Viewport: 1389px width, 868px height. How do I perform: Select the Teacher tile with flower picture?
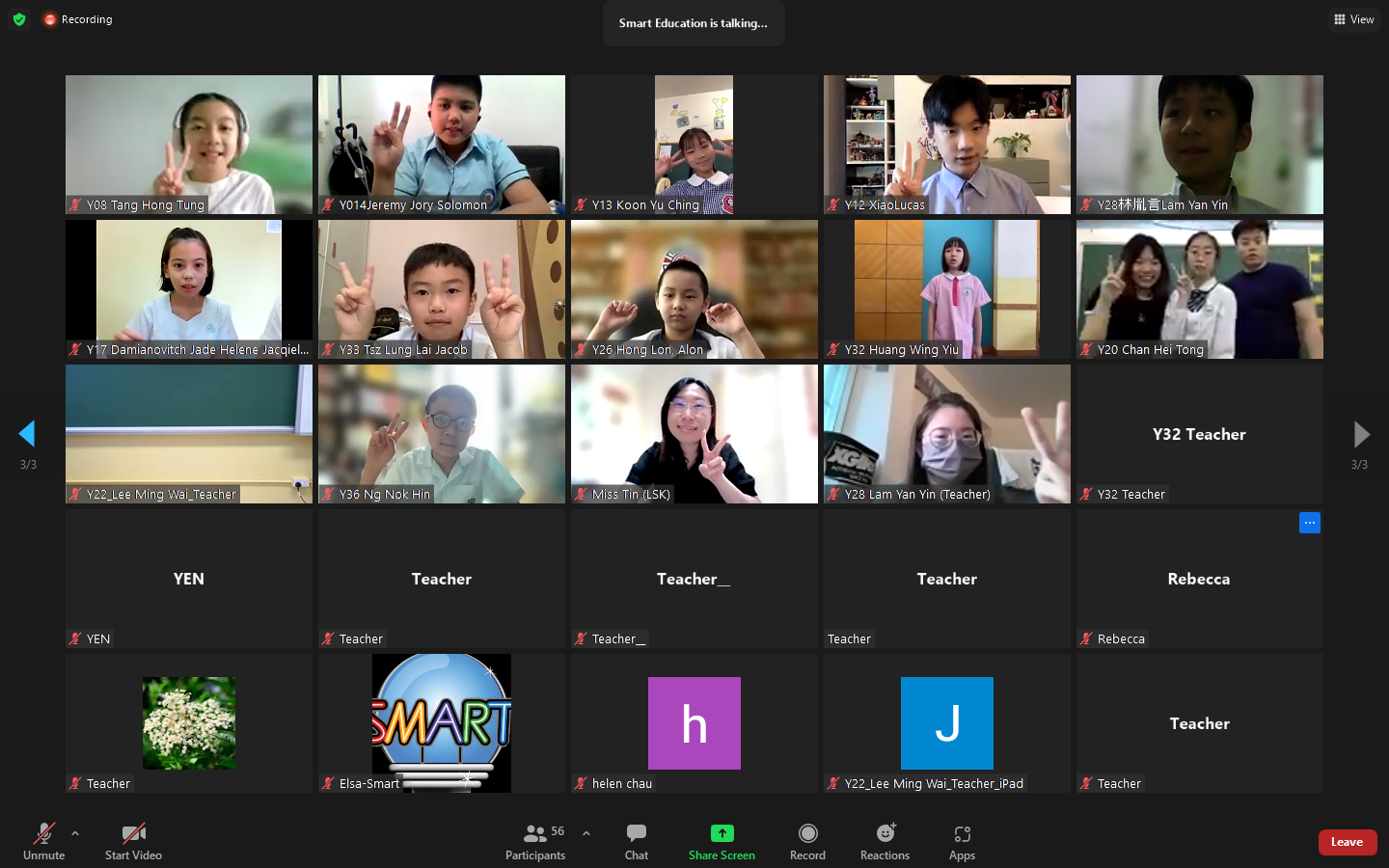(189, 723)
